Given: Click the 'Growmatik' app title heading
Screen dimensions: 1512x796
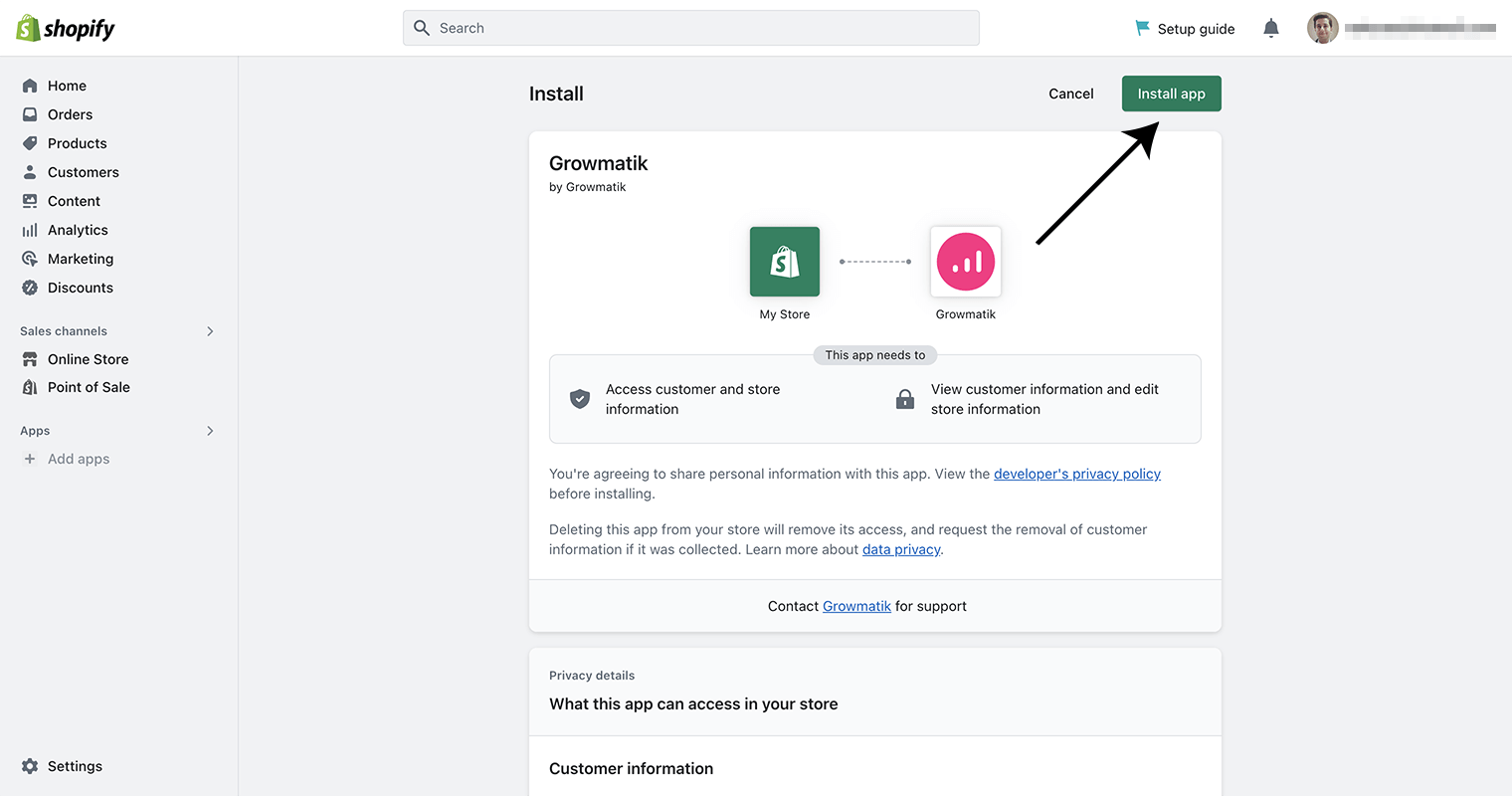Looking at the screenshot, I should (x=598, y=163).
